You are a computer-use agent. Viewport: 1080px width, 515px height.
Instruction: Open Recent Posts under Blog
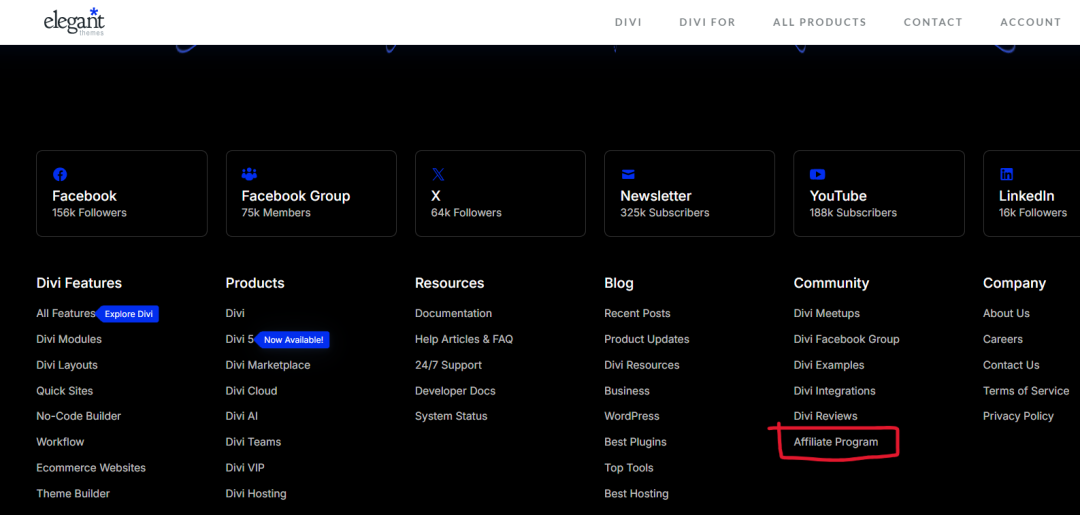pyautogui.click(x=637, y=313)
